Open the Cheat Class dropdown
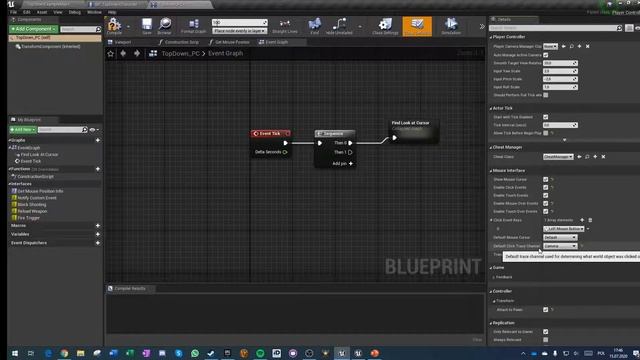640x360 pixels. (x=558, y=157)
